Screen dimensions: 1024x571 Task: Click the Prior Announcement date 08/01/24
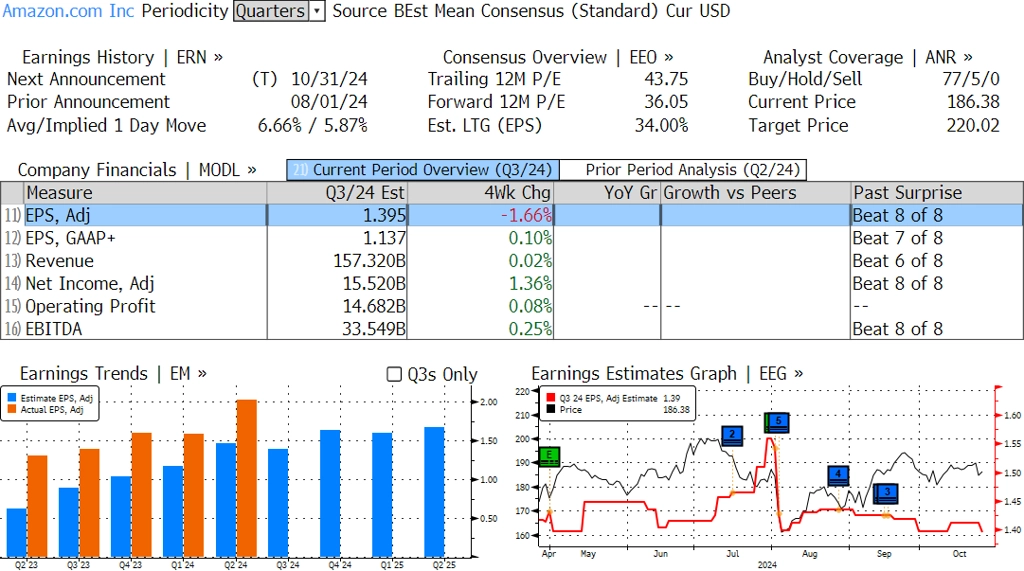coord(329,102)
